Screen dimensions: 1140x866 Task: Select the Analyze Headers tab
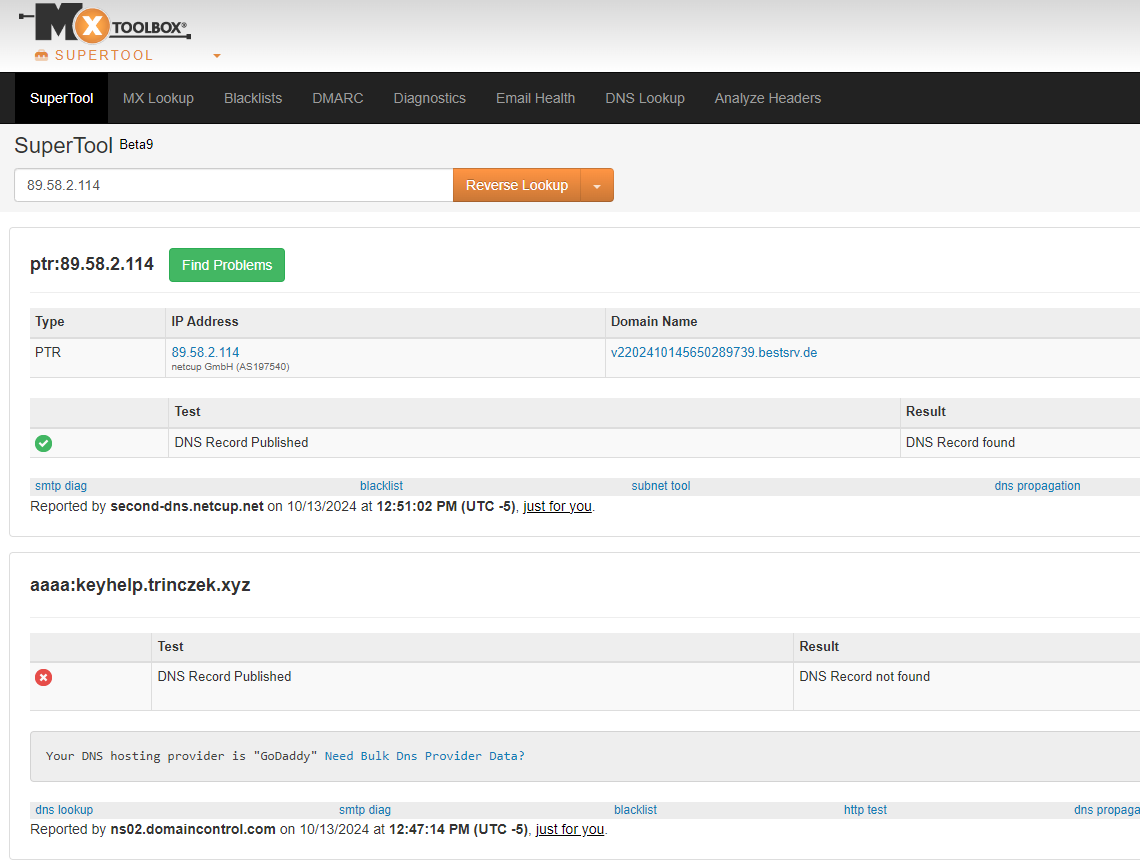coord(767,98)
